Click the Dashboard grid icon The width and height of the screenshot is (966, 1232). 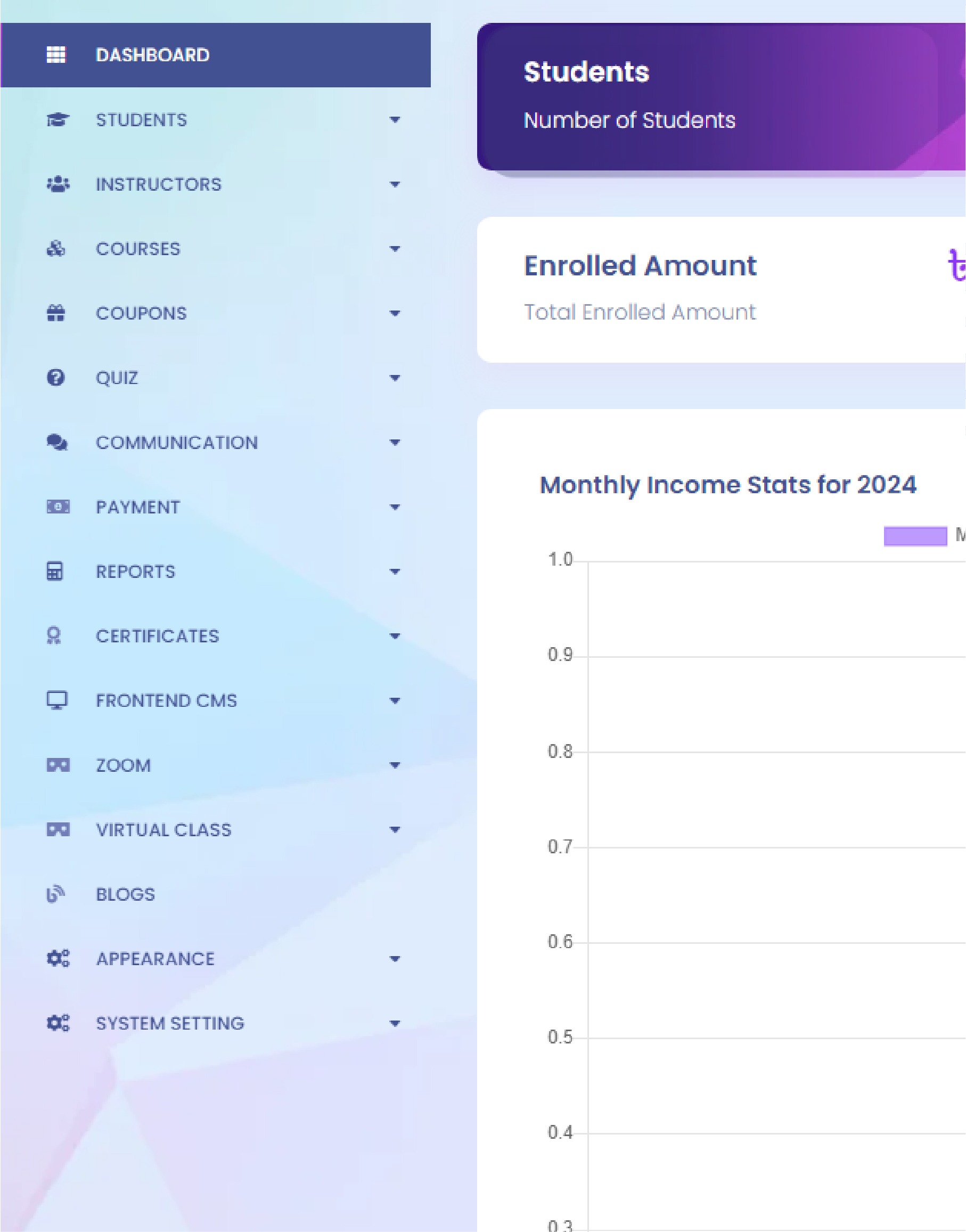click(56, 55)
